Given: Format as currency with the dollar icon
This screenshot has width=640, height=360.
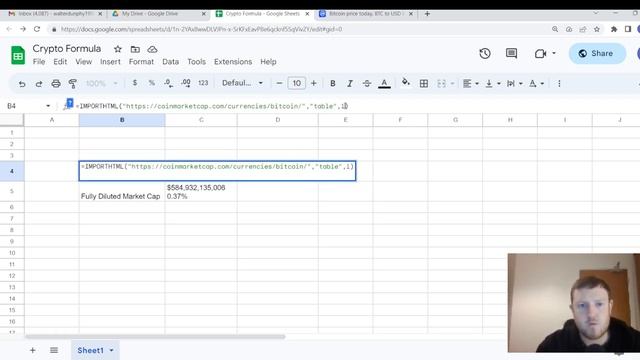Looking at the screenshot, I should coord(135,83).
